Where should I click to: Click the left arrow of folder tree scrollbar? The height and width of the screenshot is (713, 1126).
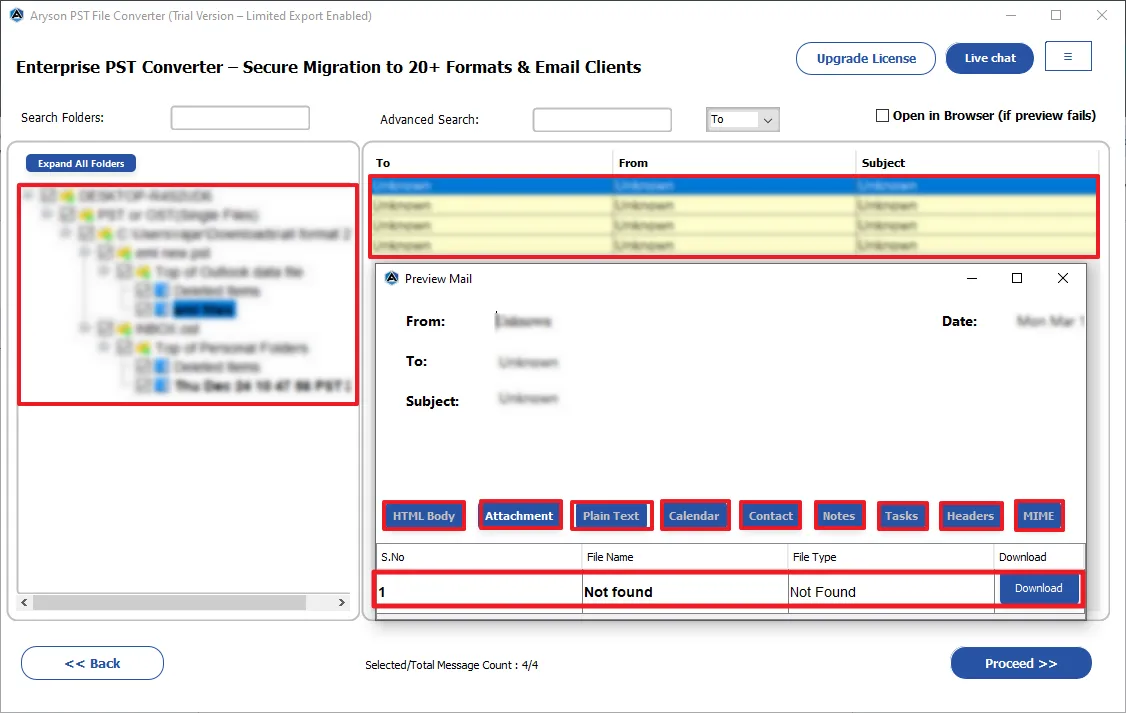[x=24, y=602]
